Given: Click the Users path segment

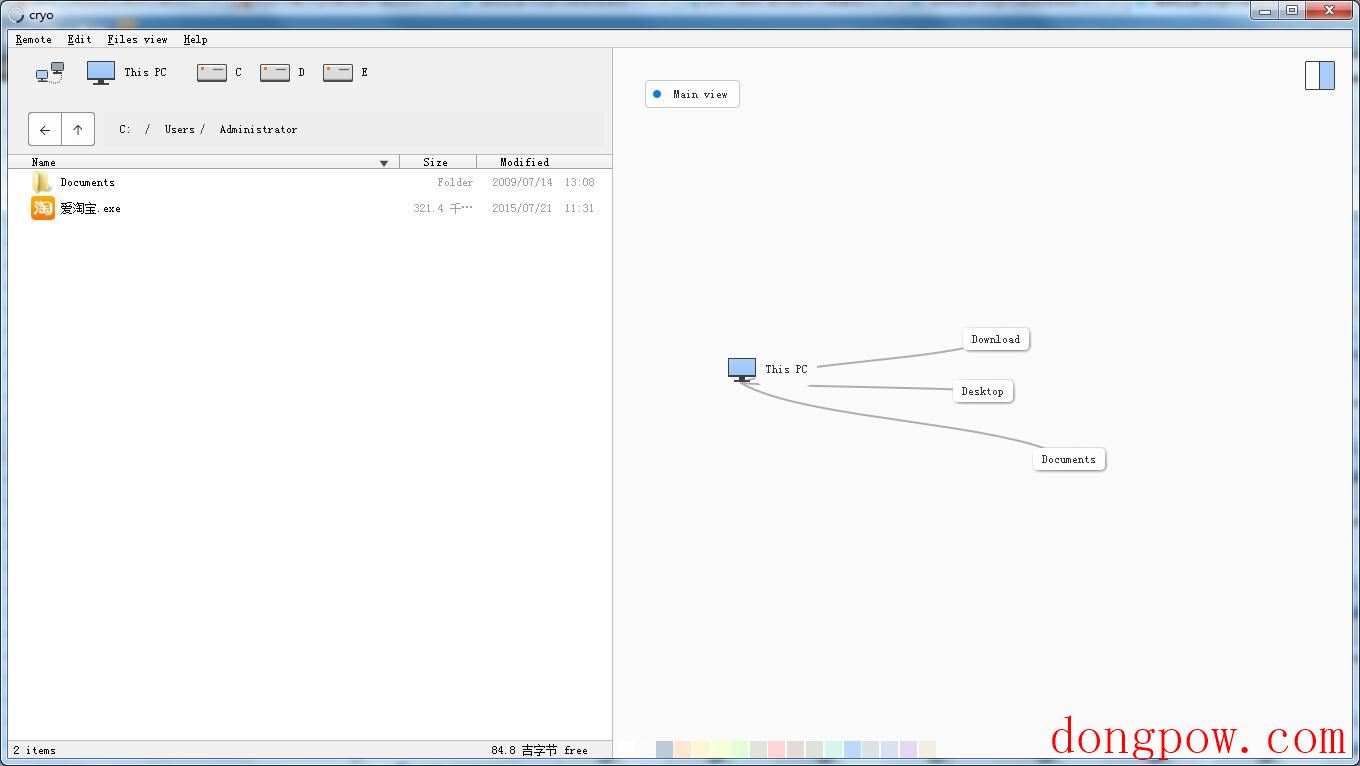Looking at the screenshot, I should coord(180,129).
